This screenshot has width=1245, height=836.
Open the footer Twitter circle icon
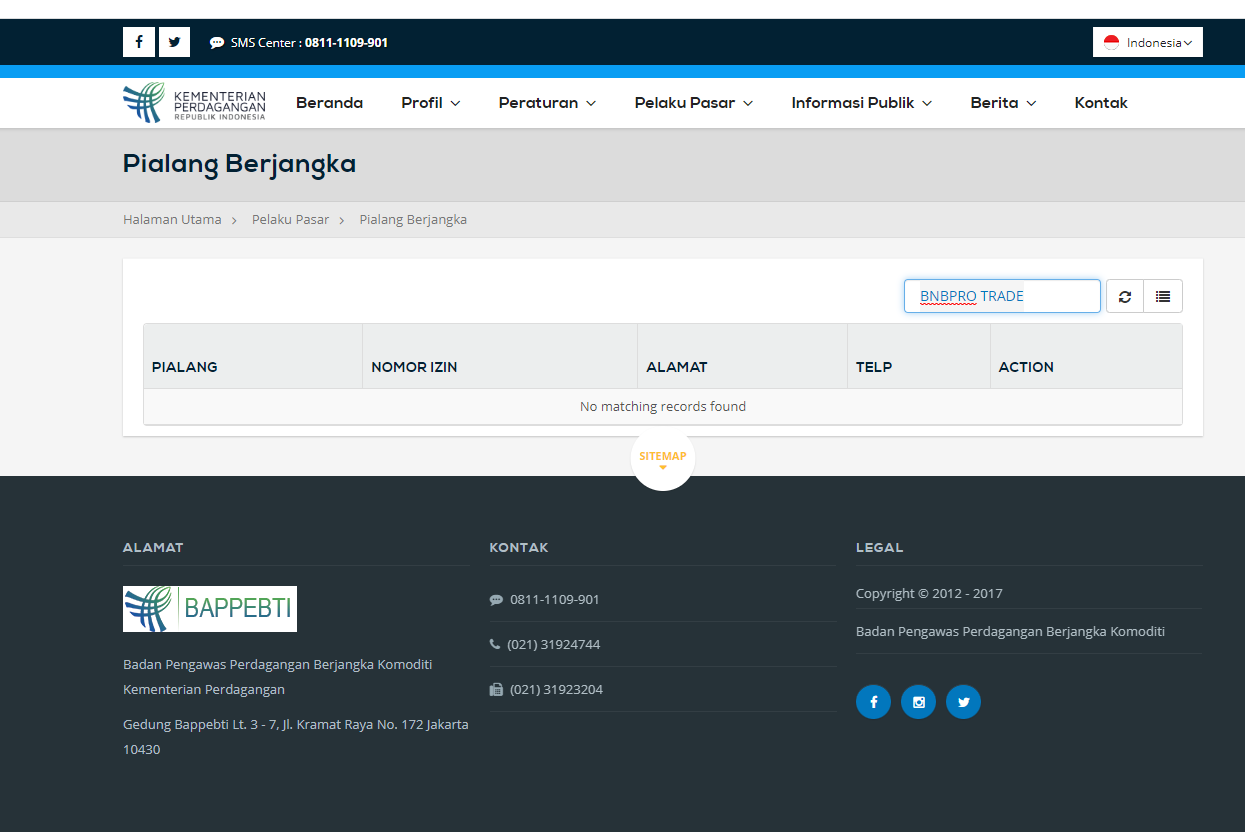click(x=963, y=702)
